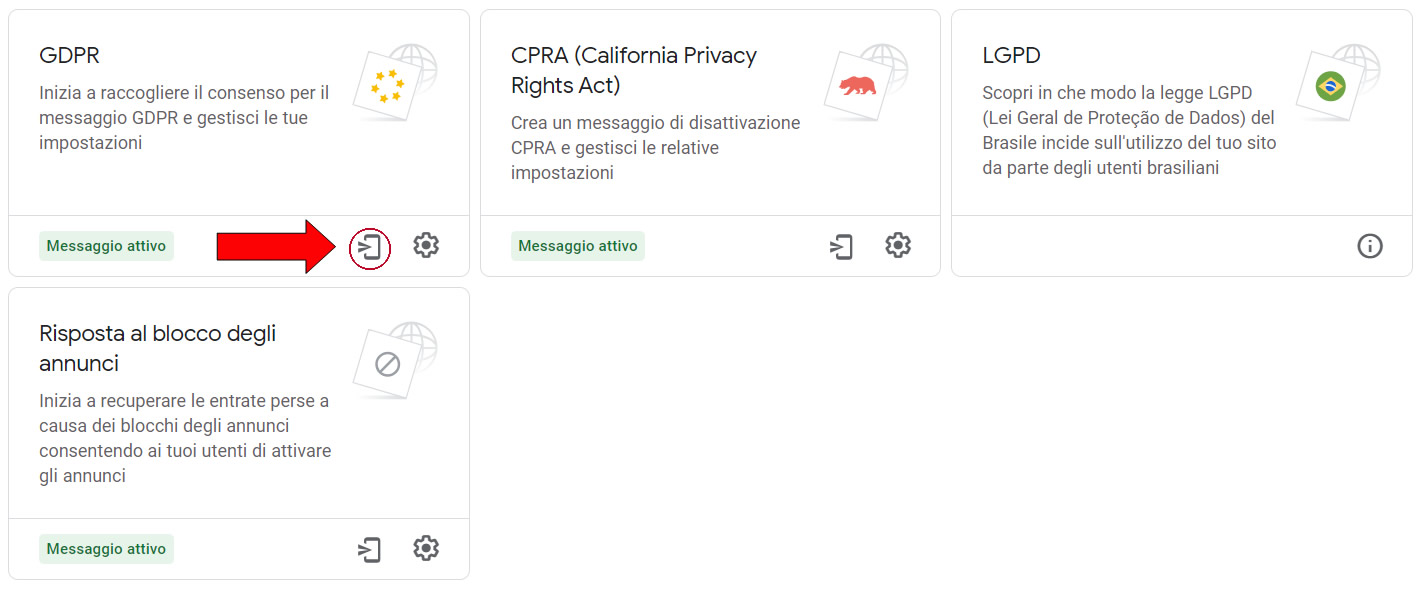The width and height of the screenshot is (1426, 596).
Task: Click the CPRA California bear illustration
Action: click(x=866, y=83)
